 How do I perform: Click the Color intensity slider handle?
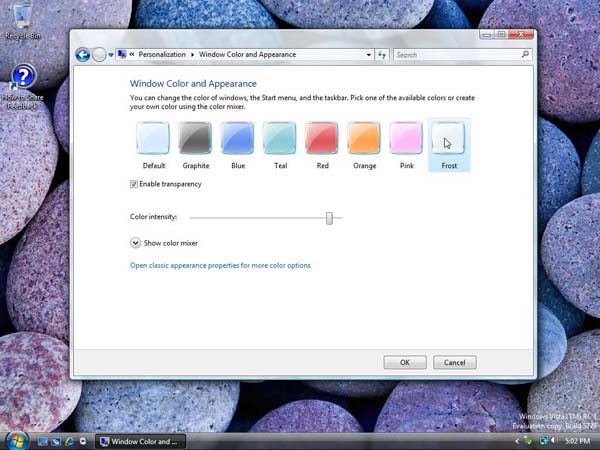(x=329, y=218)
